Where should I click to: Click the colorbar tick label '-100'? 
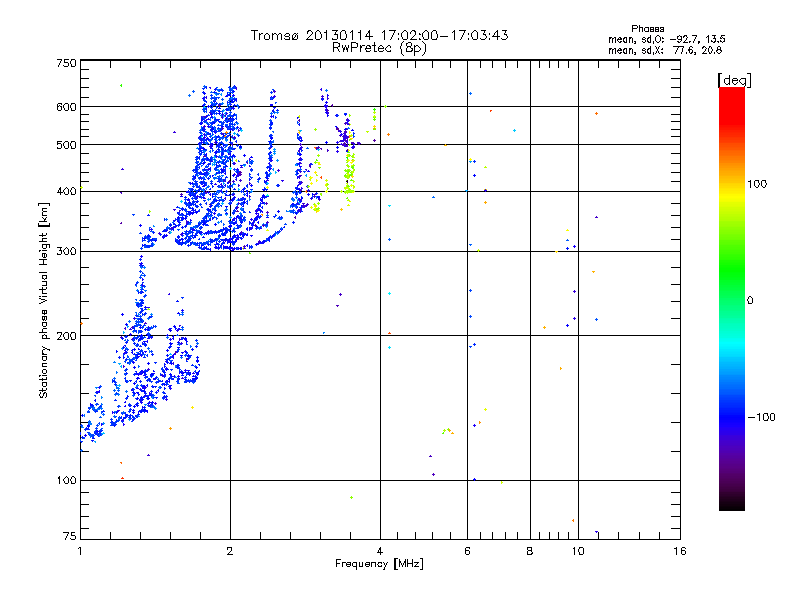pos(762,417)
